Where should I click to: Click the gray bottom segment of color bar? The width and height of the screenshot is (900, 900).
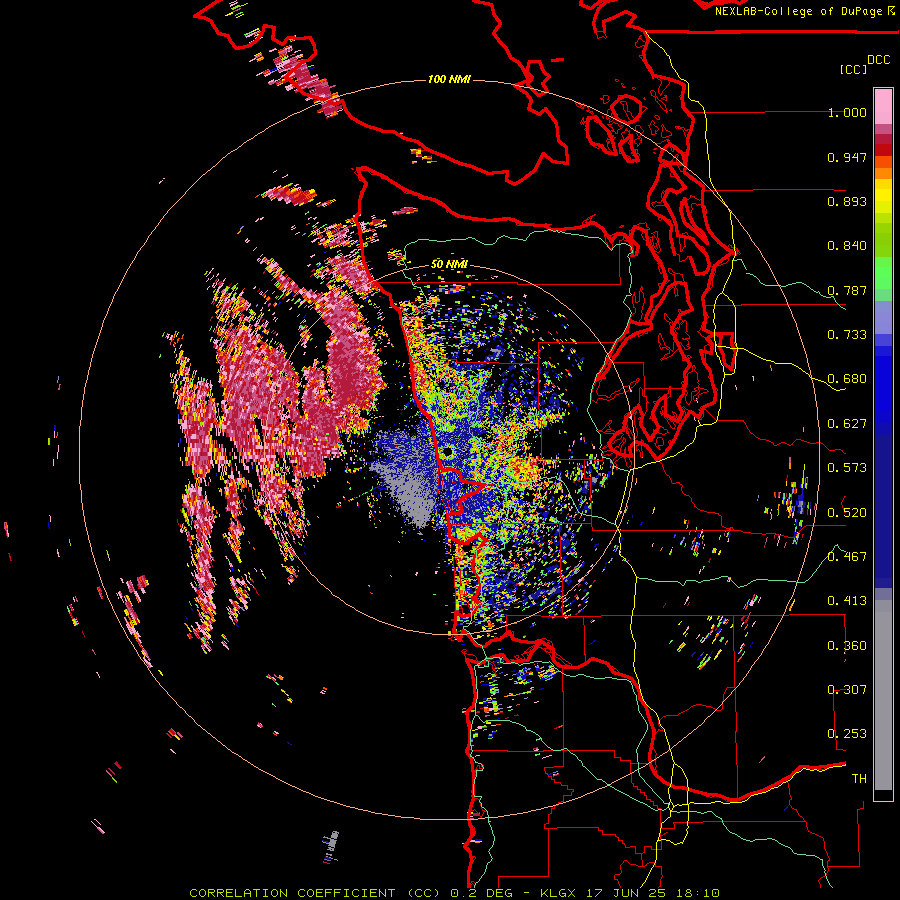click(883, 695)
